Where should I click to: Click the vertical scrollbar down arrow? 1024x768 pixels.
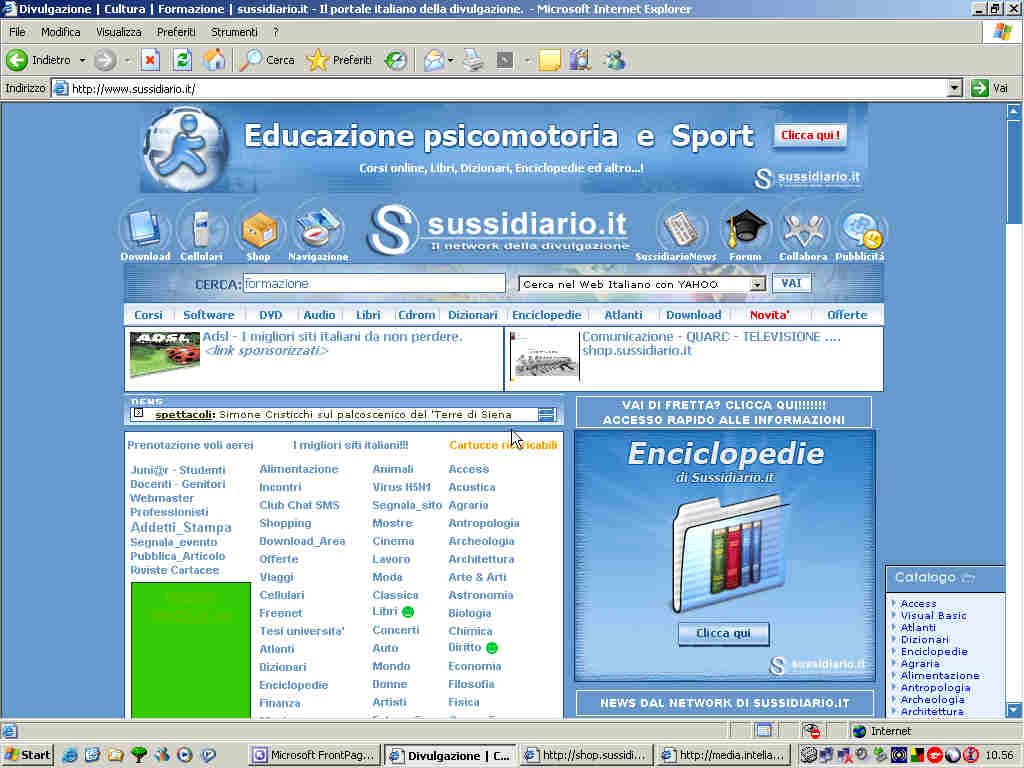[1014, 709]
